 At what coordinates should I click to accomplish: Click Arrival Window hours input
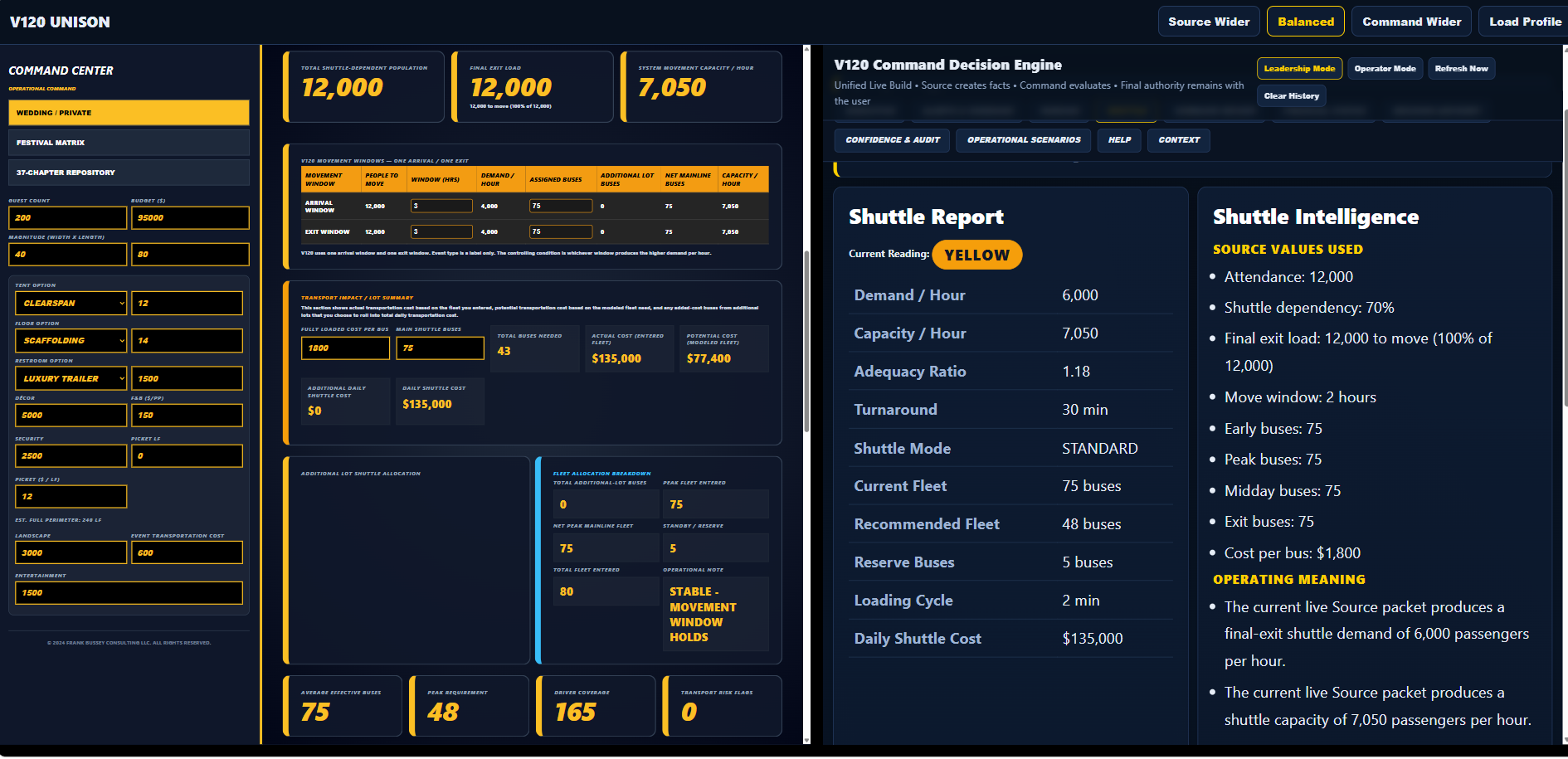[x=441, y=206]
